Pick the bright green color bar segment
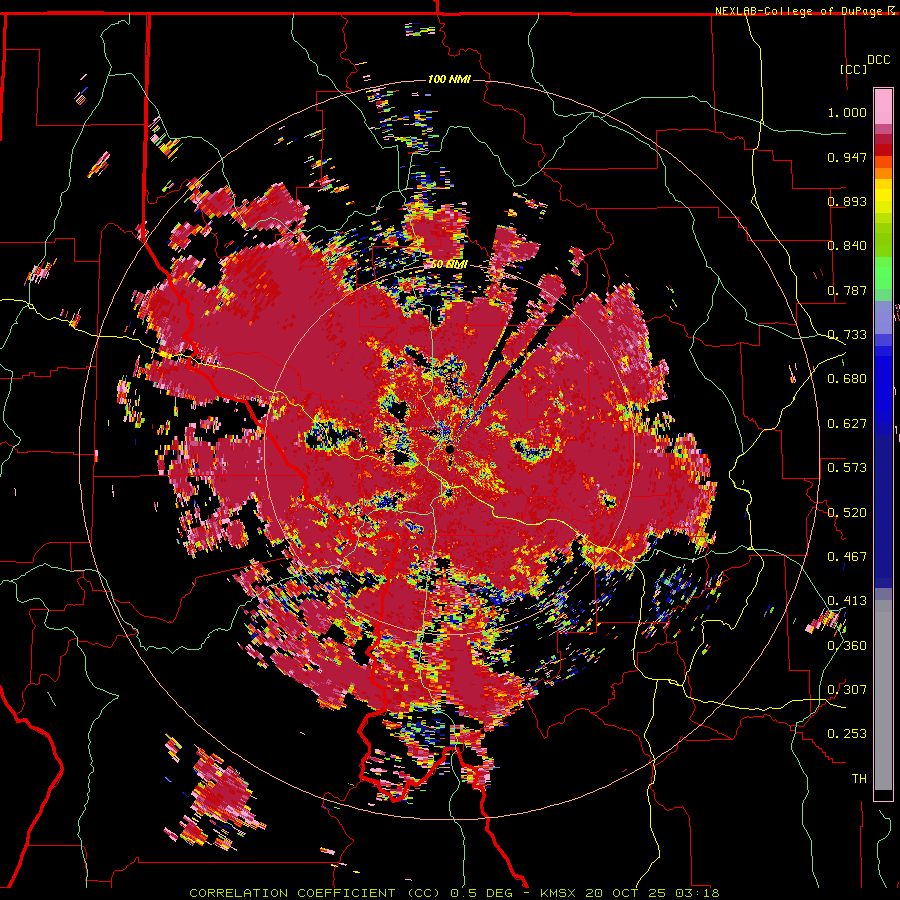 pyautogui.click(x=883, y=273)
